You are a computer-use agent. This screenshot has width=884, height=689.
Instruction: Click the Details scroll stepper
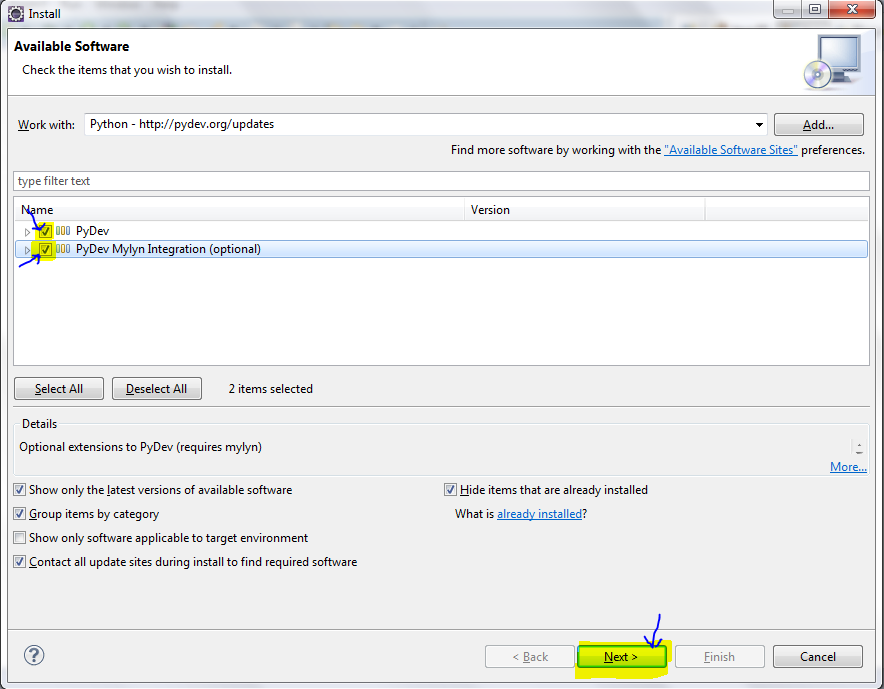(x=859, y=448)
